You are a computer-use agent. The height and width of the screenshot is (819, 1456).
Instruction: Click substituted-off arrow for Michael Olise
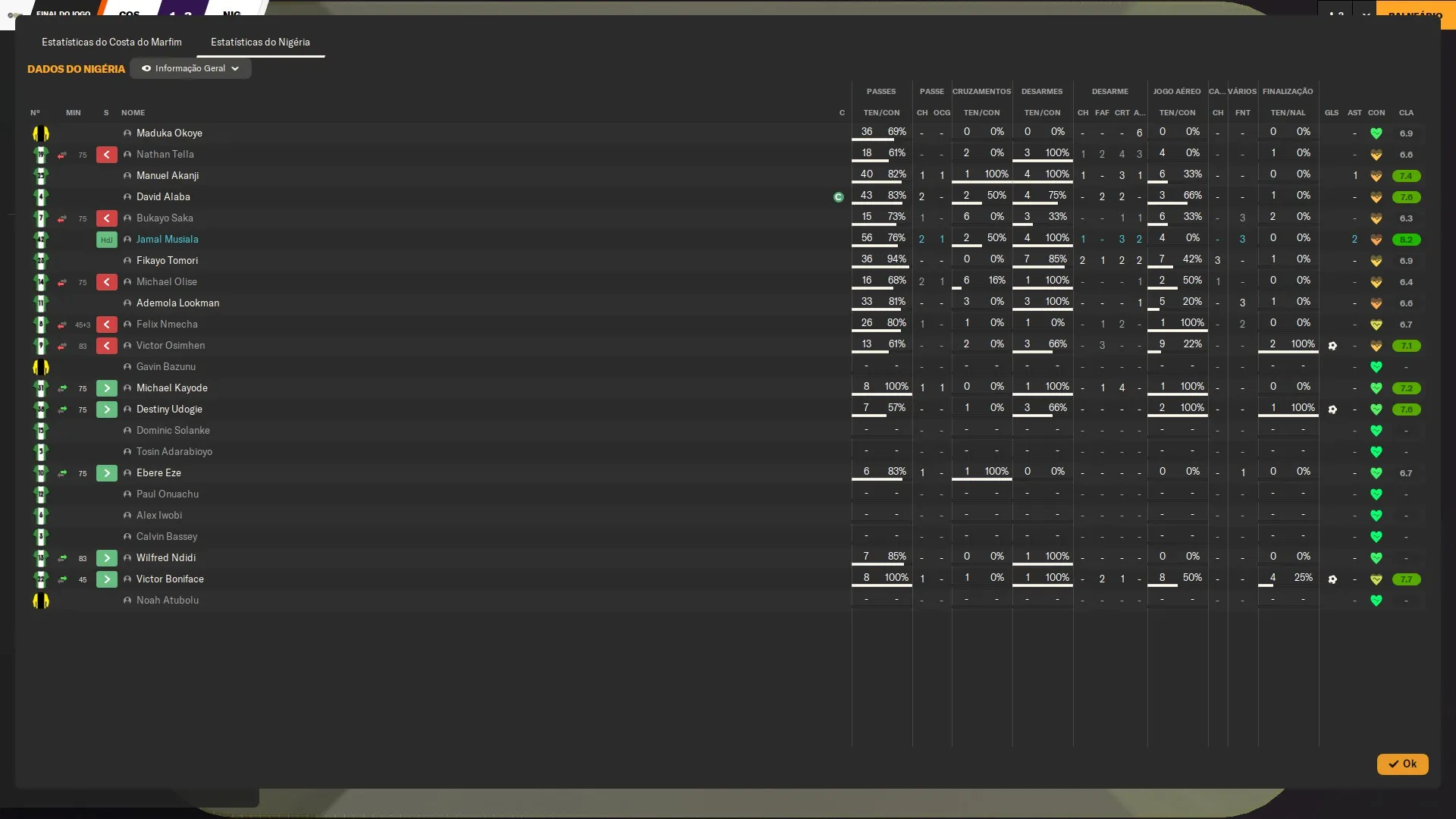pos(106,282)
